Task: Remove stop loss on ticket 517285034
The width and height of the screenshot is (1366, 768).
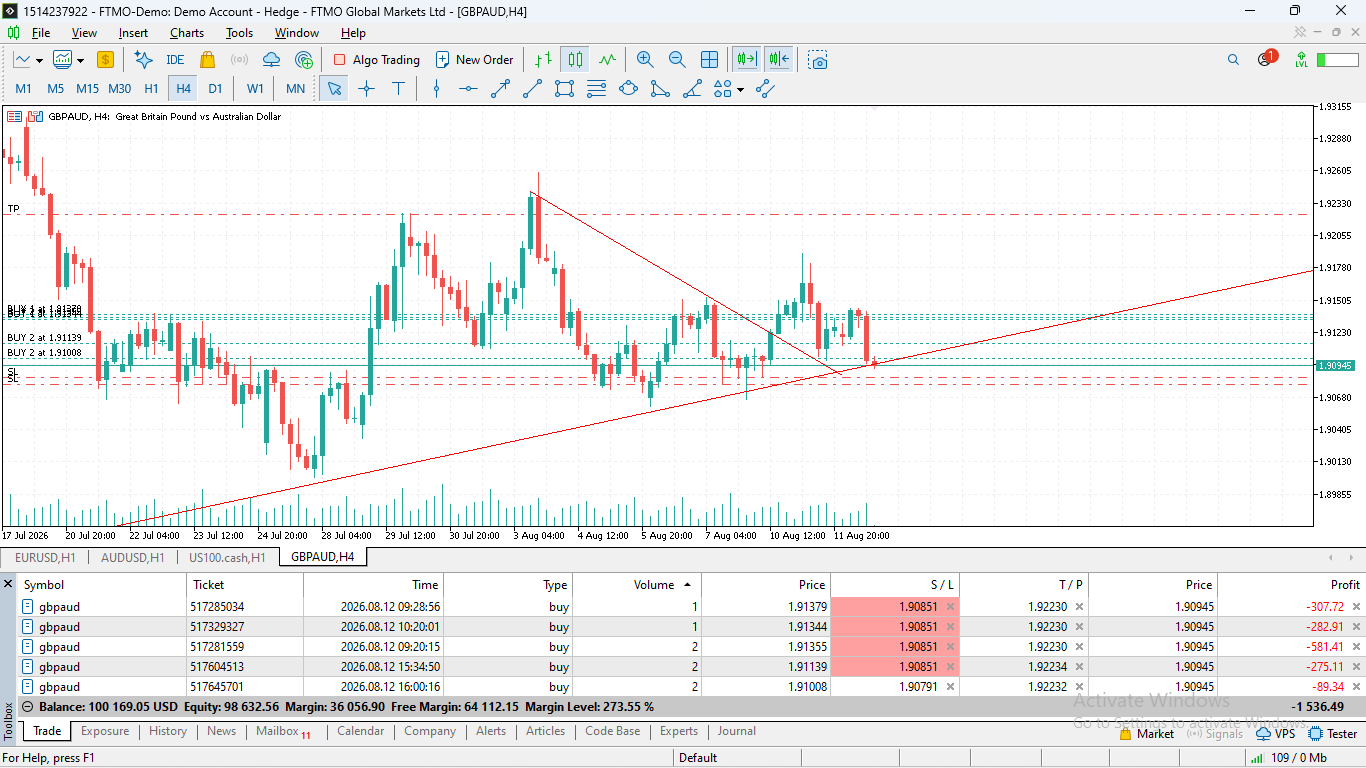Action: (950, 606)
